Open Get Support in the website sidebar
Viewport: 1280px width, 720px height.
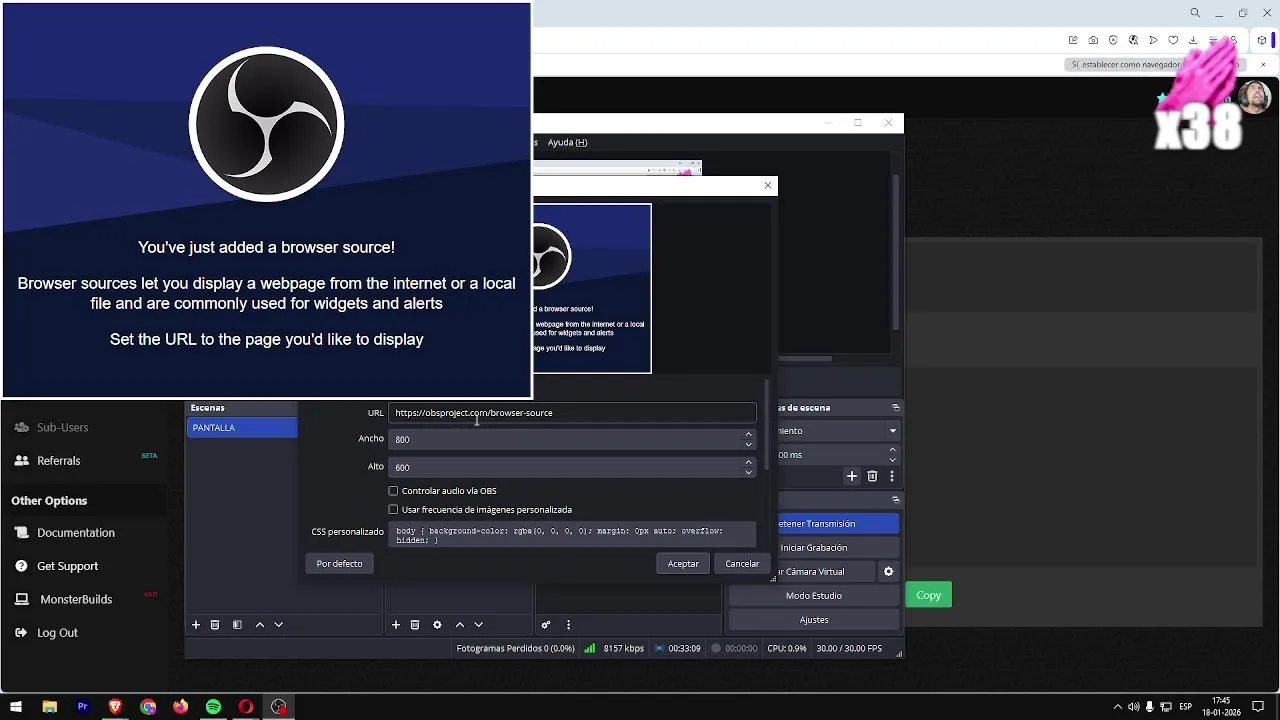tap(67, 566)
